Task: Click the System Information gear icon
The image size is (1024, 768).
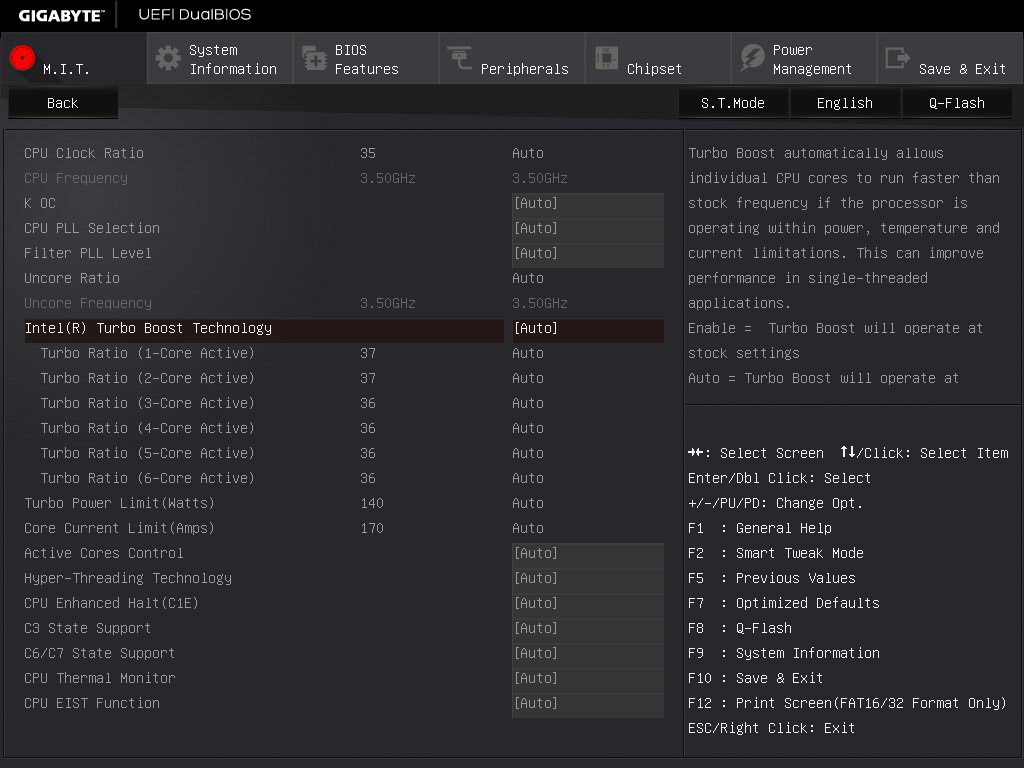Action: tap(168, 58)
